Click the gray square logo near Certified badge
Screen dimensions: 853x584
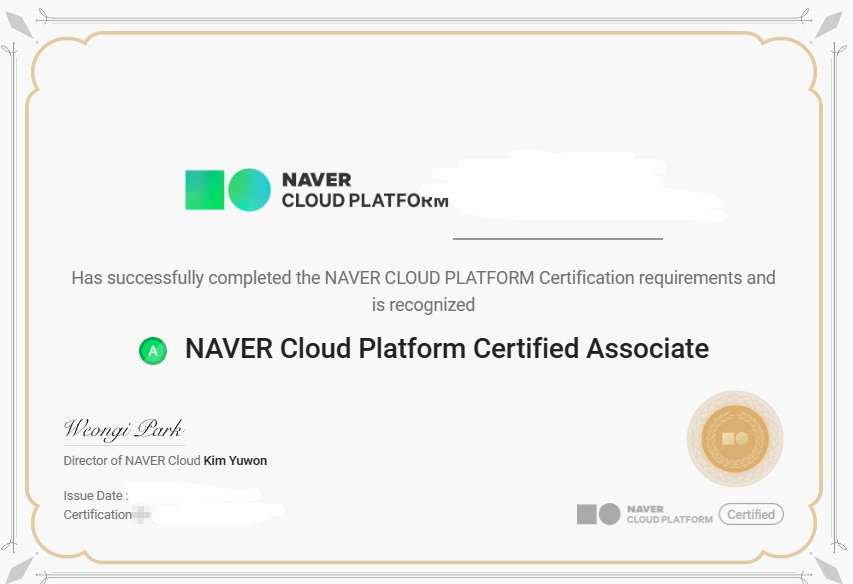point(587,514)
